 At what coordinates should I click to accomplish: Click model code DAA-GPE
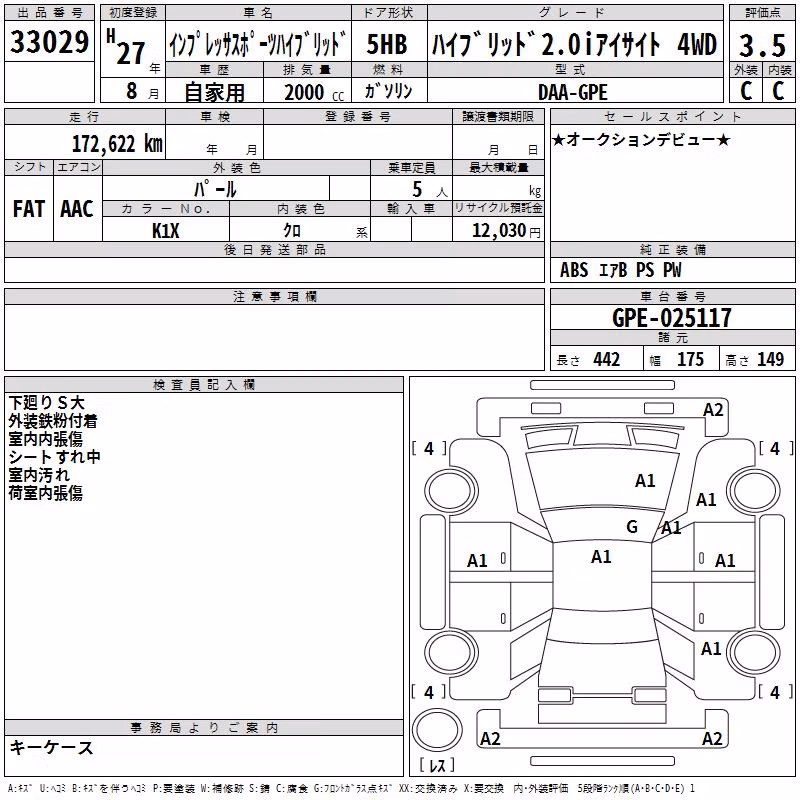coord(572,92)
